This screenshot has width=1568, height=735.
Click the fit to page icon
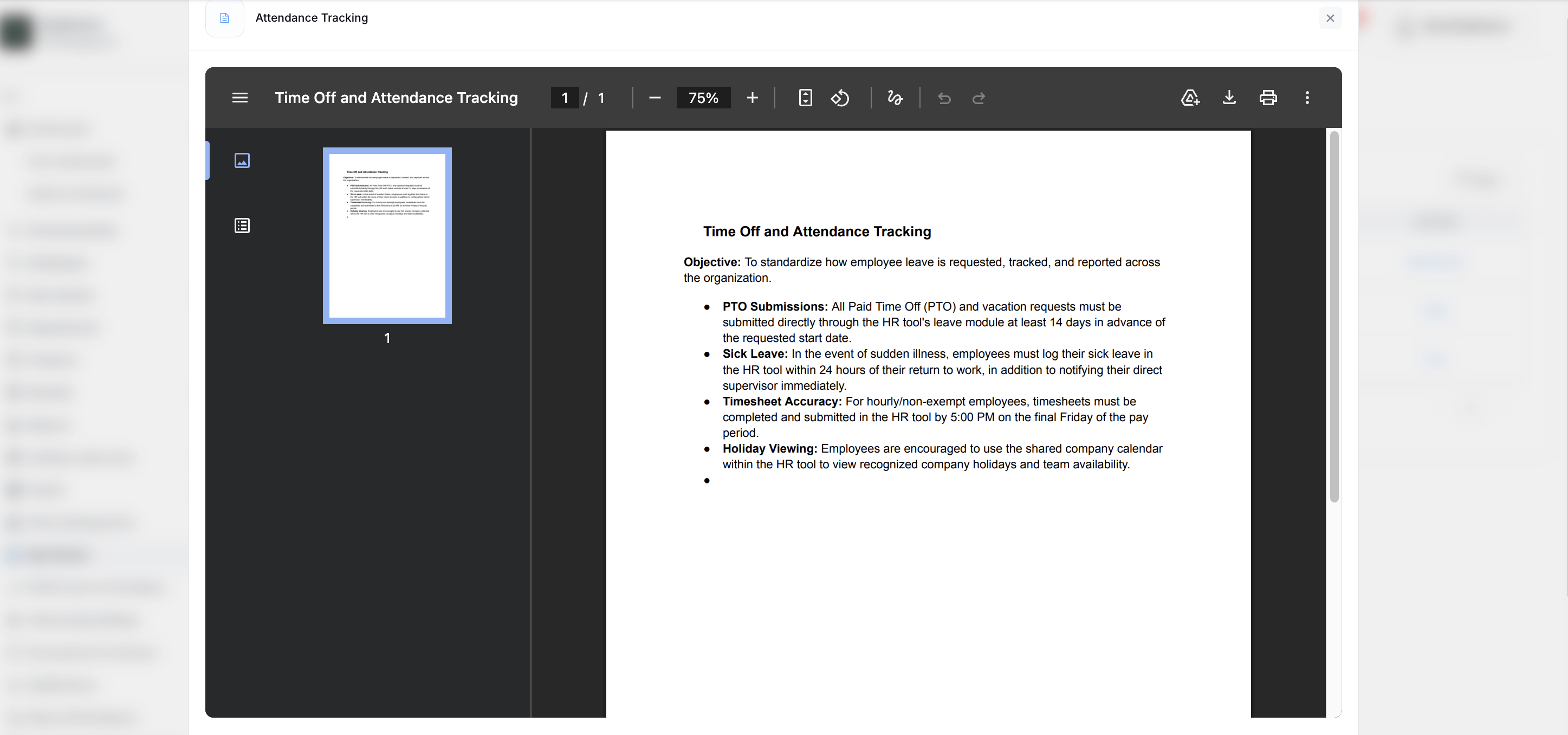(x=805, y=98)
